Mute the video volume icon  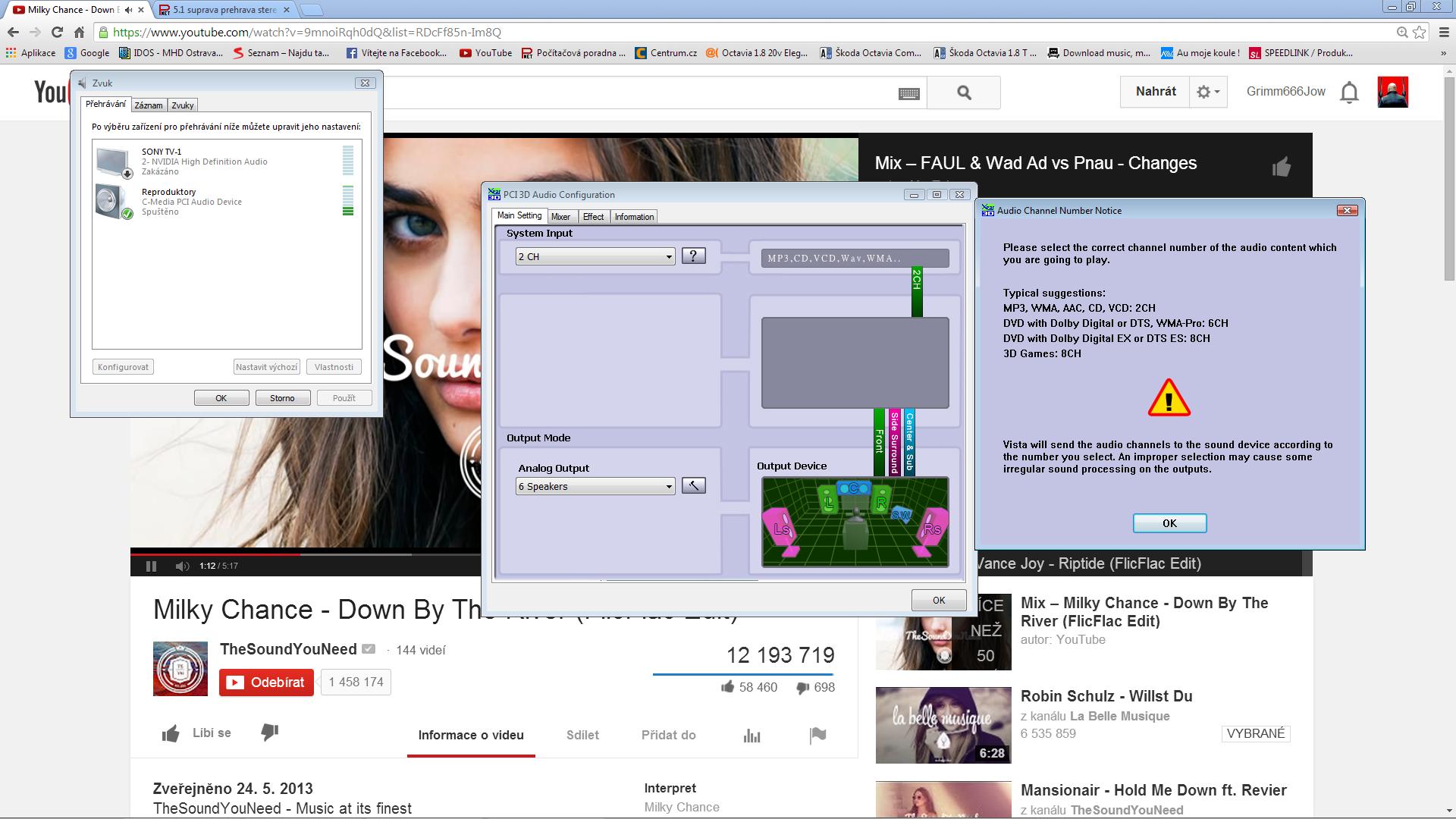coord(182,566)
